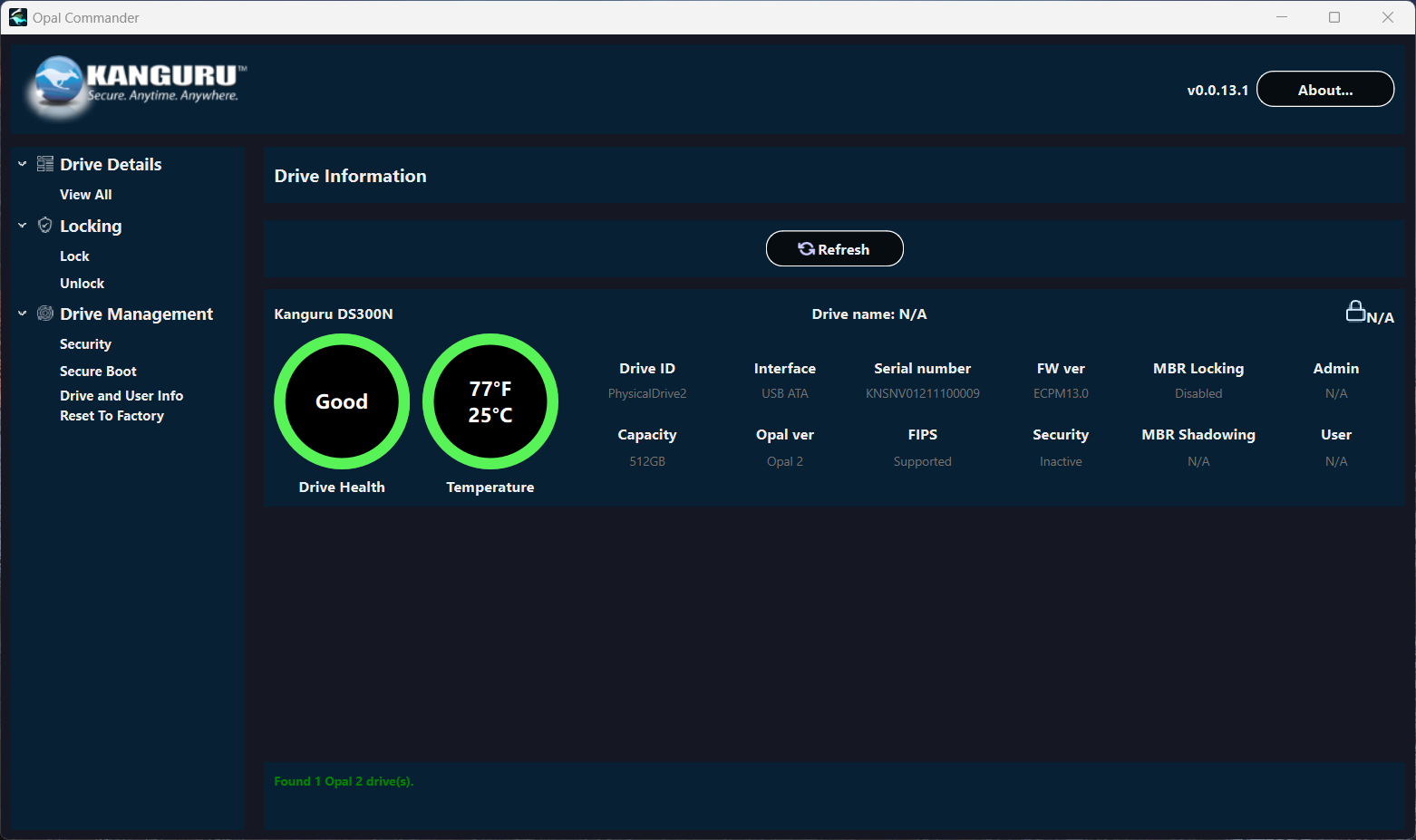This screenshot has width=1416, height=840.
Task: Click the FIPS Supported value
Action: [923, 461]
